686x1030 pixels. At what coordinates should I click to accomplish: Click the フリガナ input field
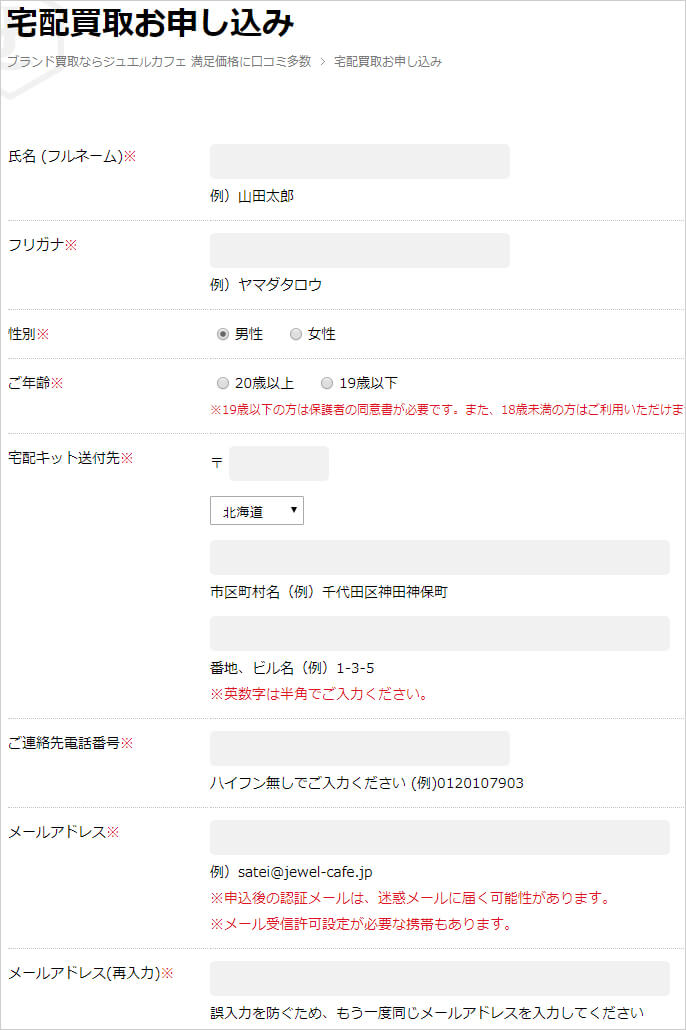click(359, 250)
